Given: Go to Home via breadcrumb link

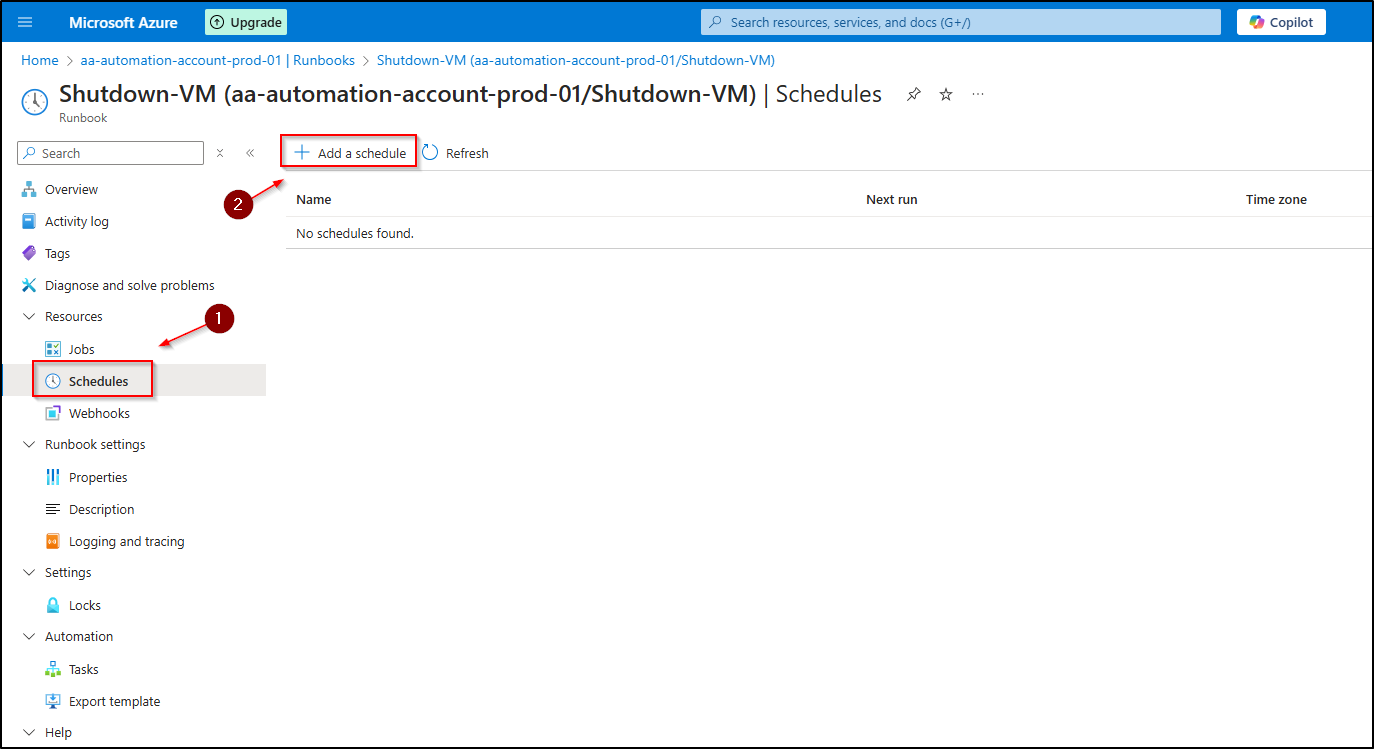Looking at the screenshot, I should coord(40,61).
